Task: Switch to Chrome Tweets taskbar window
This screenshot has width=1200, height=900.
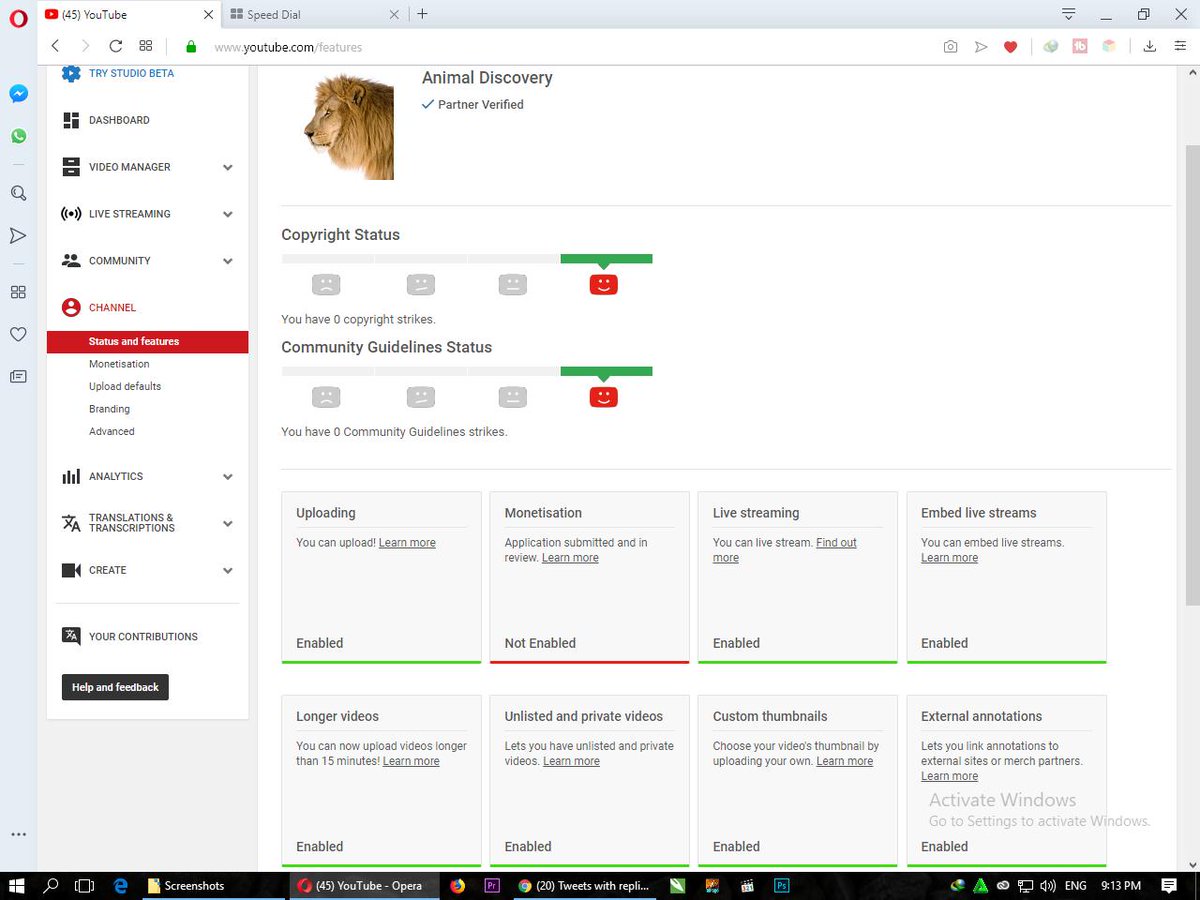Action: pos(585,885)
